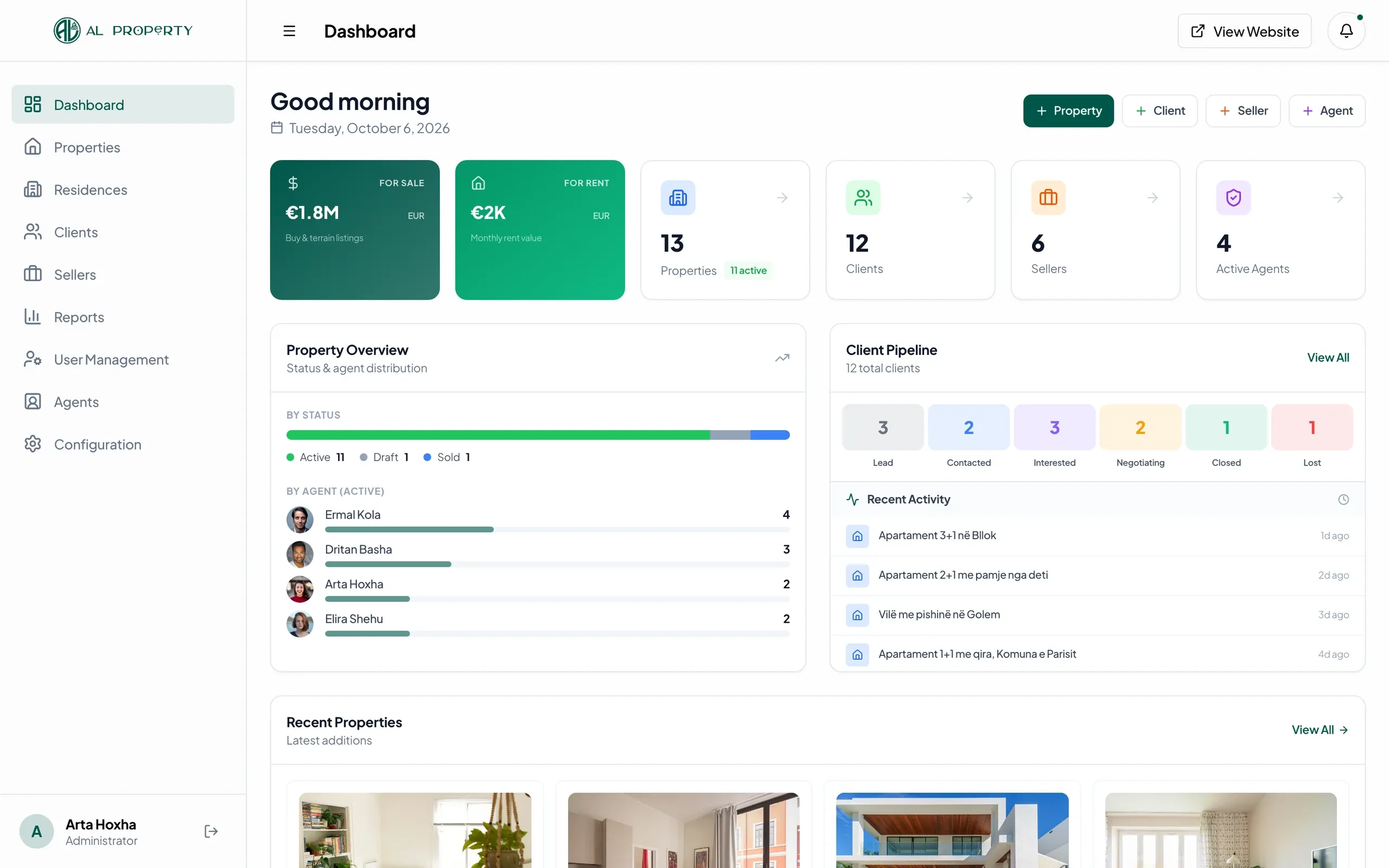Go to Residences in the sidebar
1389x868 pixels.
(123, 189)
